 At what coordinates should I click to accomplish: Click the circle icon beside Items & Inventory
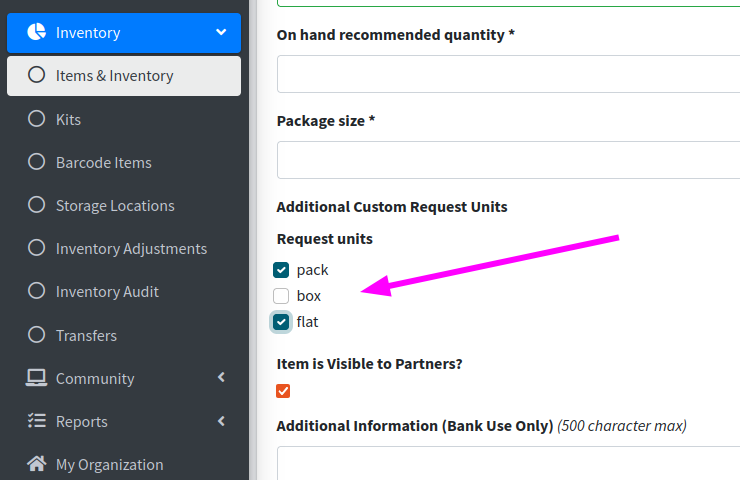pos(36,75)
